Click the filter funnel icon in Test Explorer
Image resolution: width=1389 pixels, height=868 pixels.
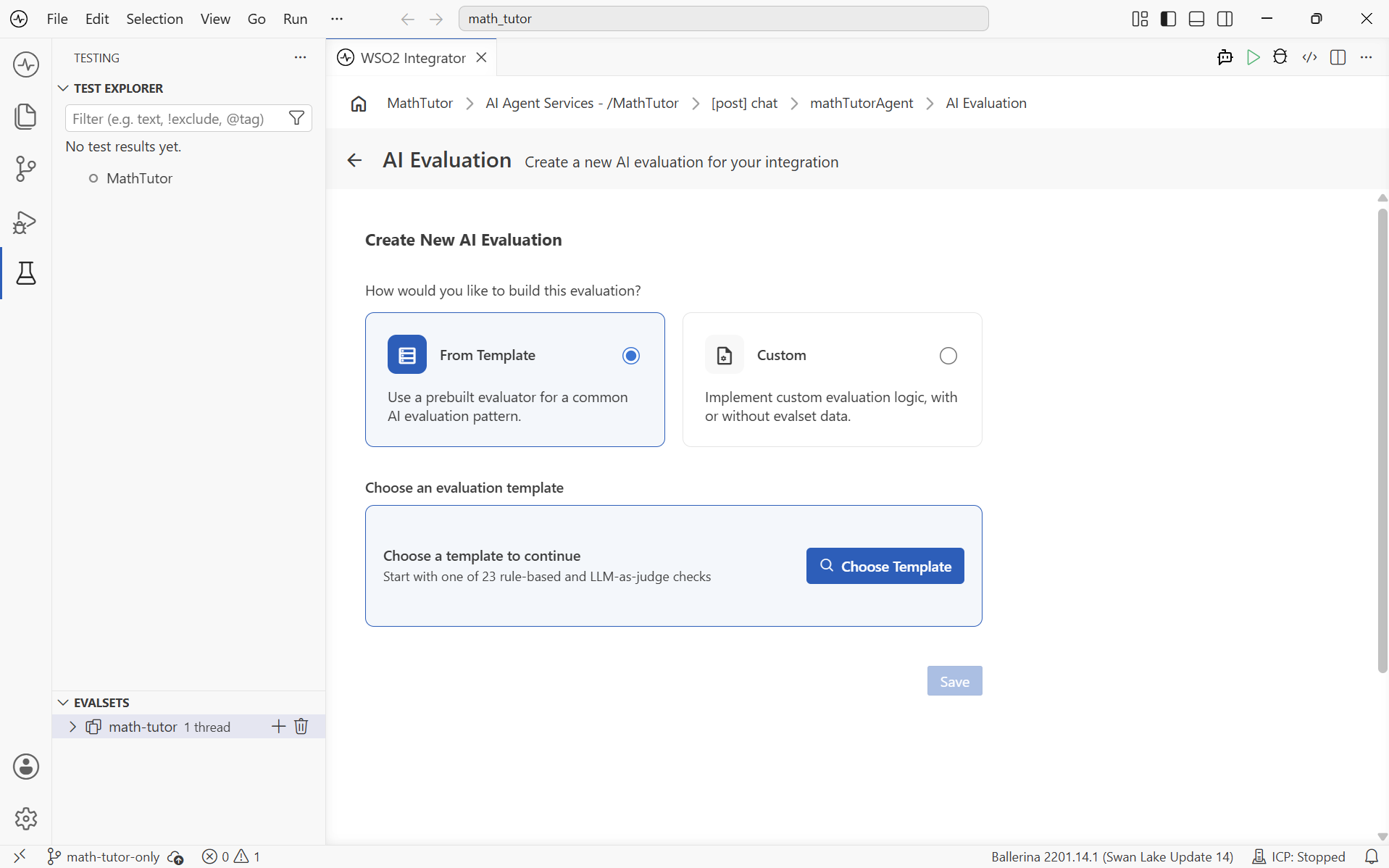click(296, 118)
